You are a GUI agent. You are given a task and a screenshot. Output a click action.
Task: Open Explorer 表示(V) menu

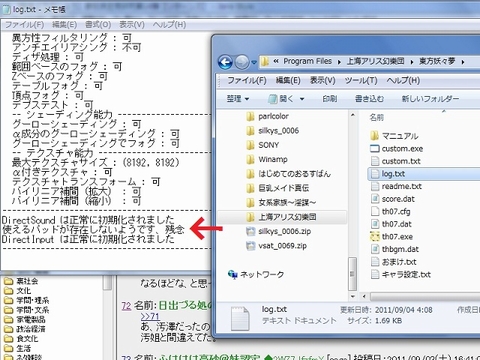323,80
